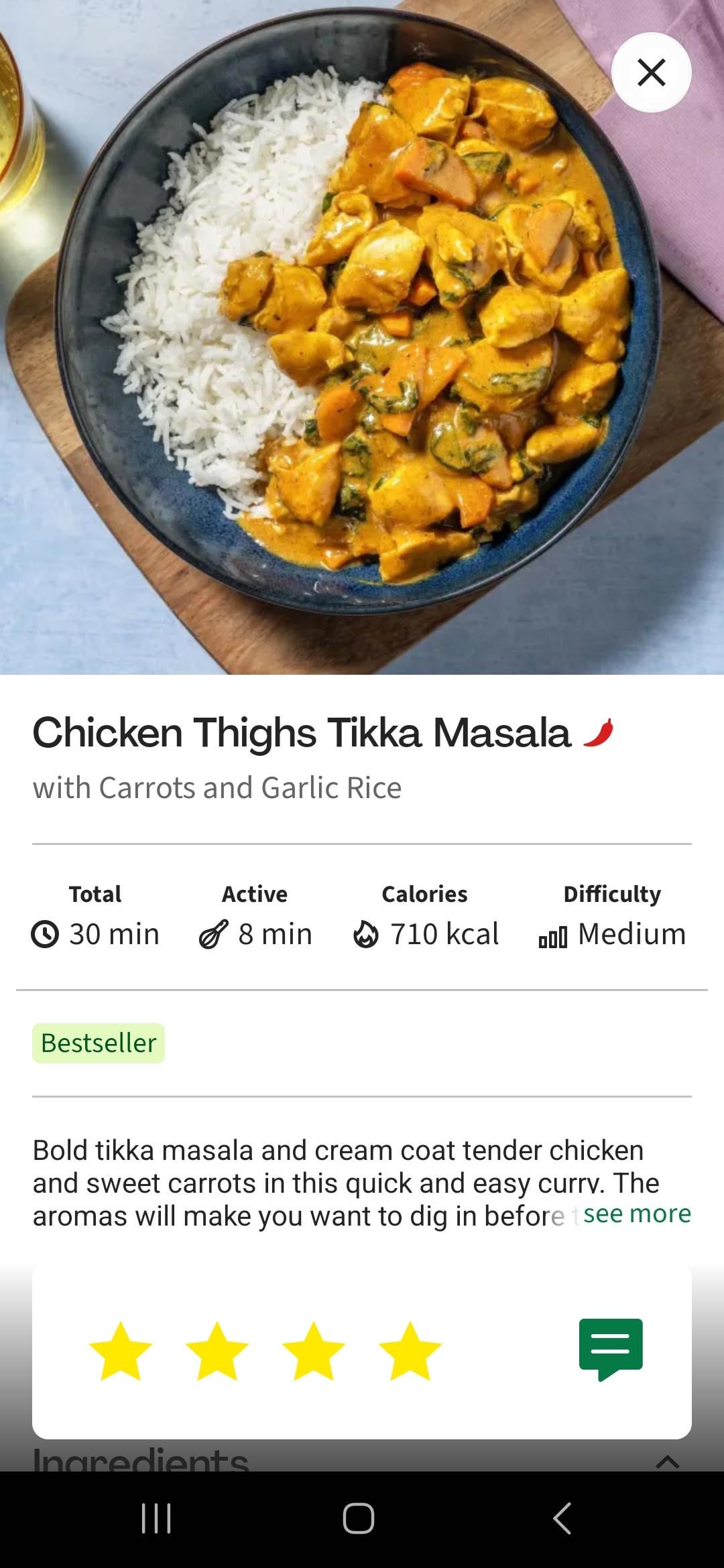The height and width of the screenshot is (1568, 724).
Task: Tap the recipe title text
Action: point(302,732)
